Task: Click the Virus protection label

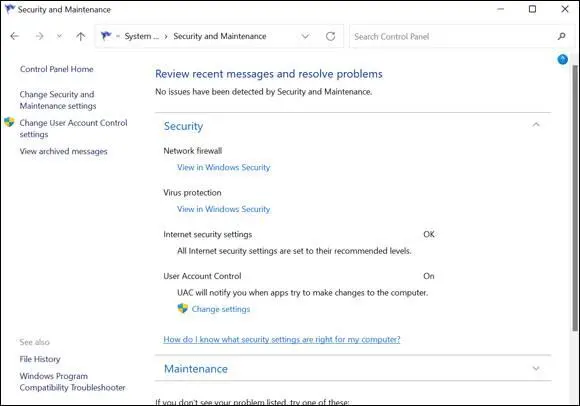Action: coord(192,192)
